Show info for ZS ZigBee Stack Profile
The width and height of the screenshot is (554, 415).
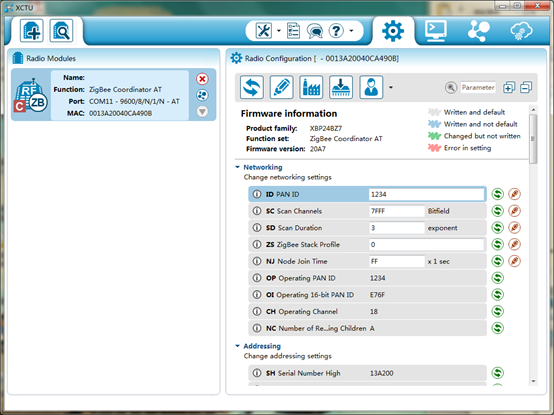click(257, 244)
